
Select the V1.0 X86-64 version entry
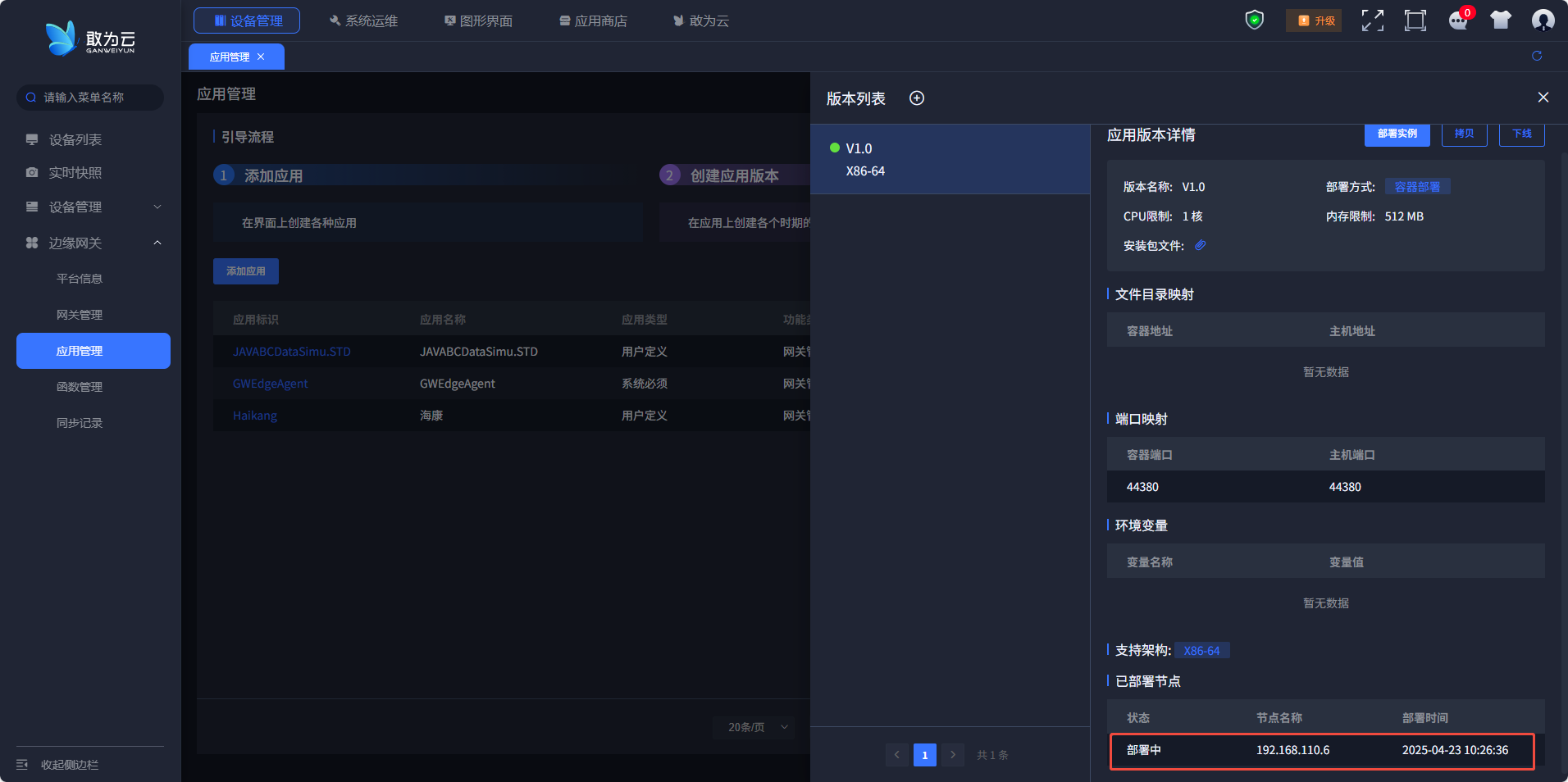pyautogui.click(x=949, y=159)
